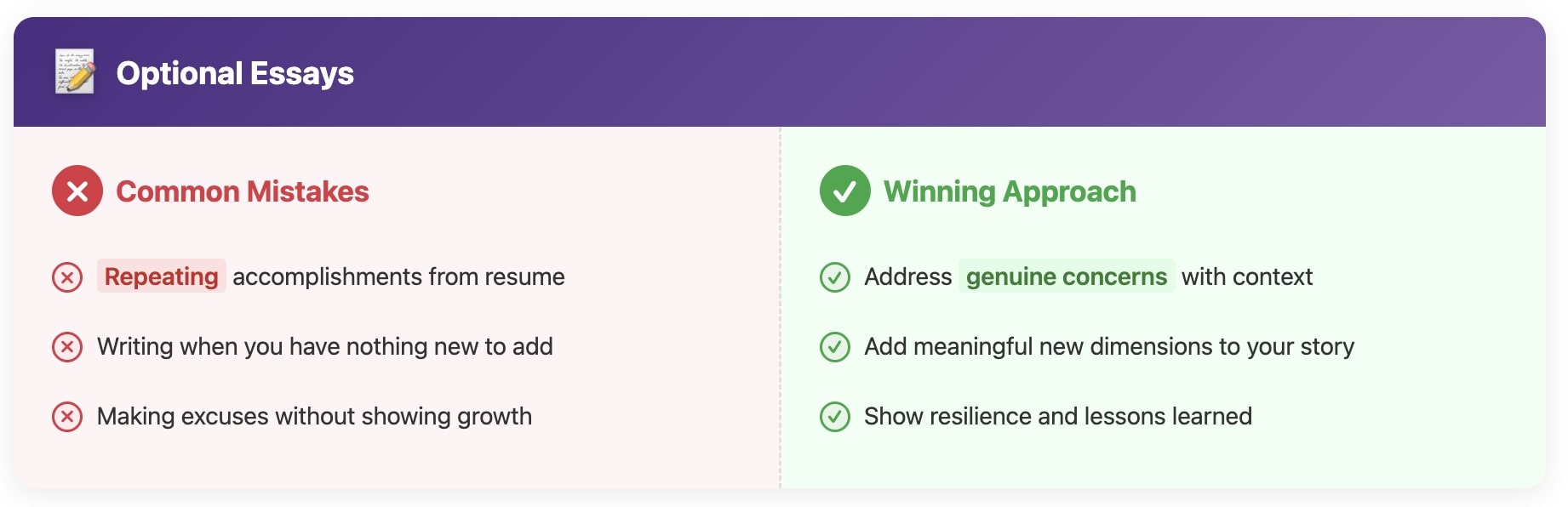Click the X icon next to Repeating accomplishments

(x=67, y=277)
